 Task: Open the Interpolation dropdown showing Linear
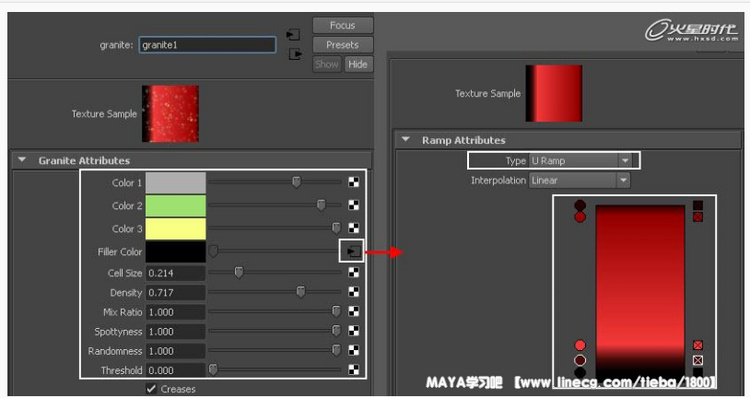(x=579, y=180)
